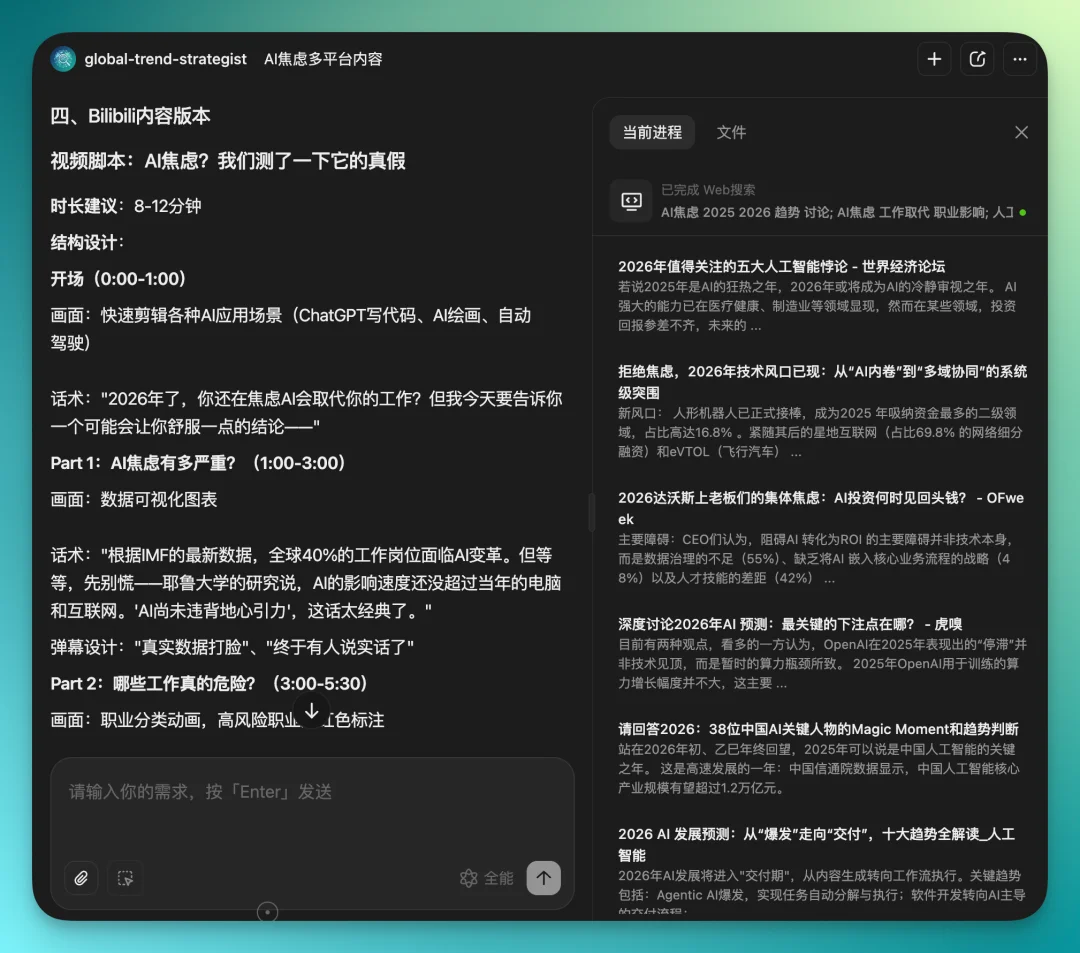Close the progress panel with the X
Screen dimensions: 1080x953
coord(1021,132)
